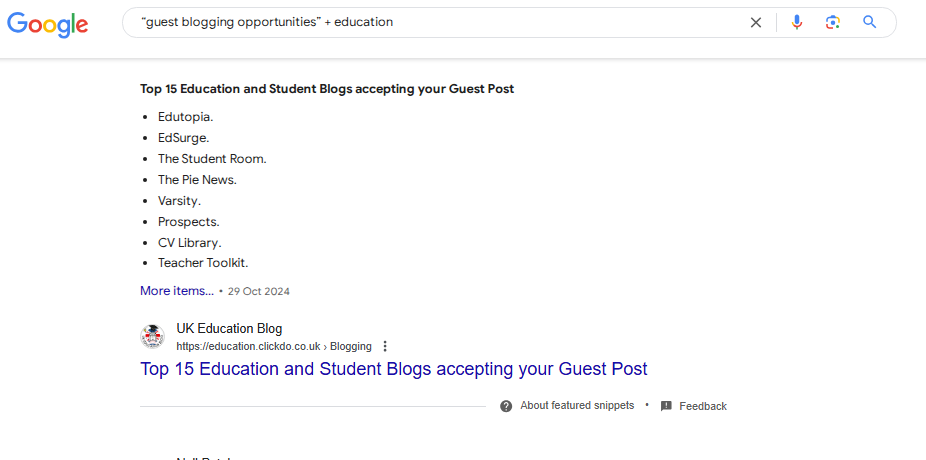This screenshot has width=926, height=460.
Task: Open the About featured snippets help icon
Action: (506, 406)
